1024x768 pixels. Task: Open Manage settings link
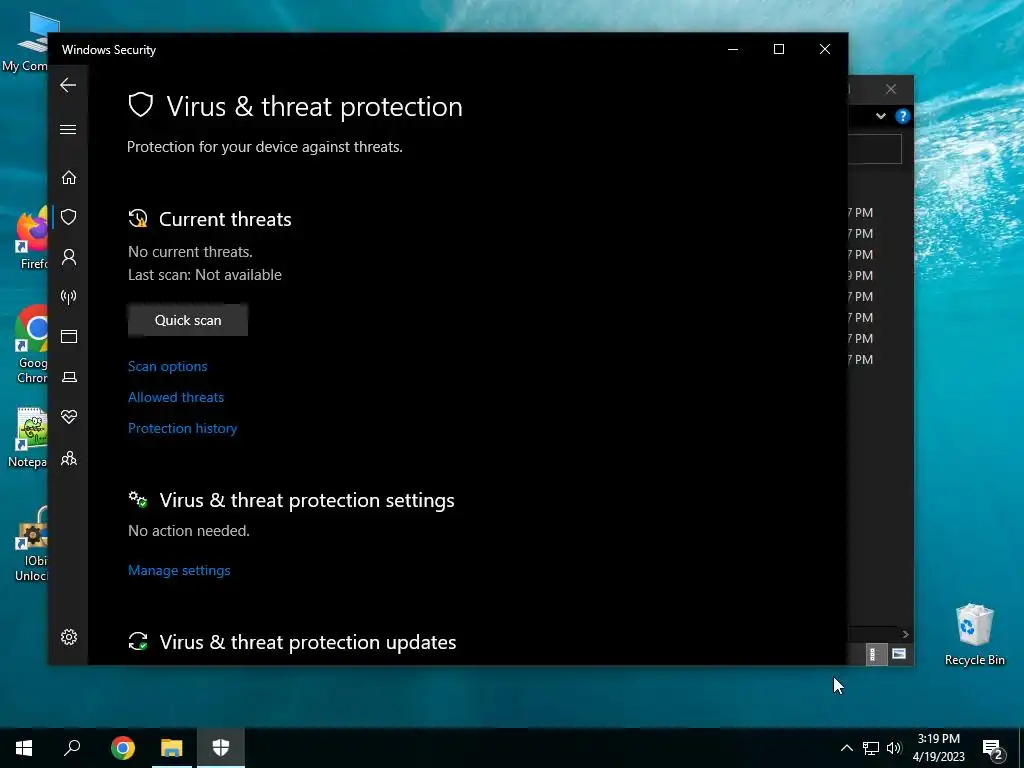coord(179,570)
